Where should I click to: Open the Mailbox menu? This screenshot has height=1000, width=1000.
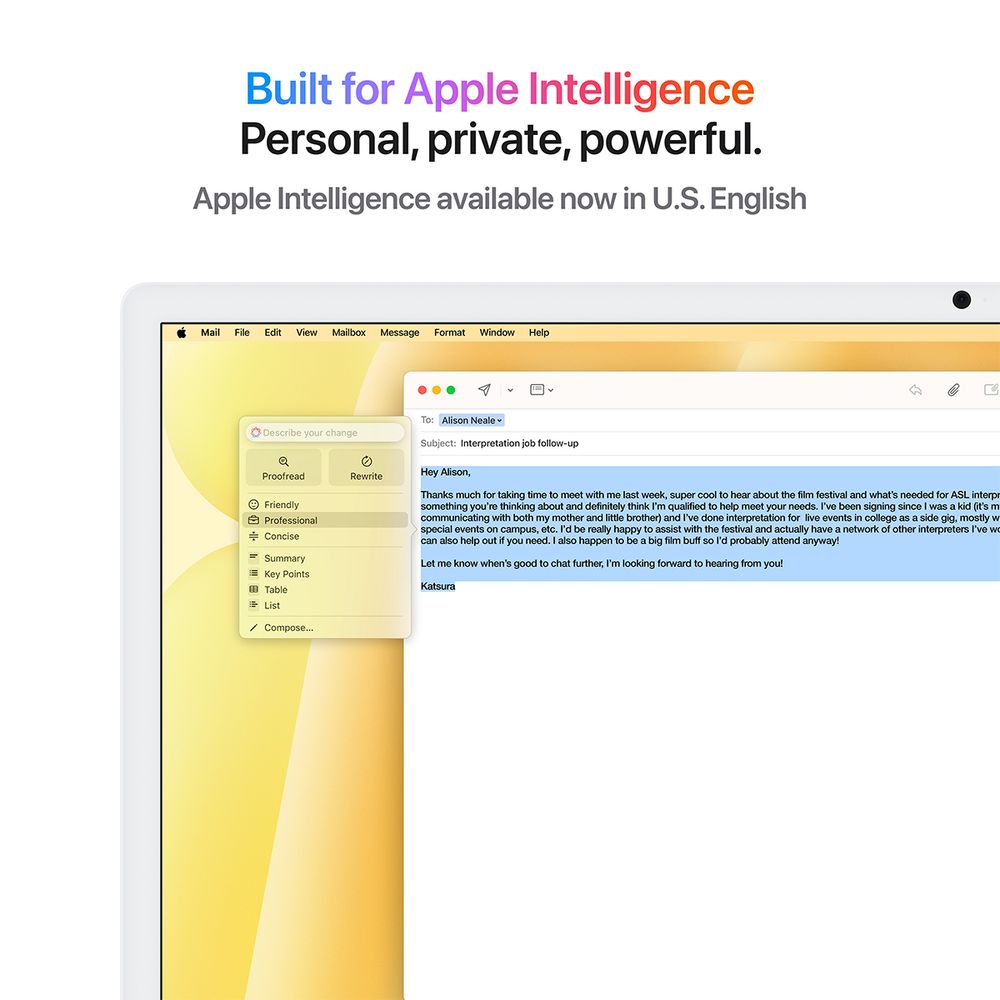(349, 333)
